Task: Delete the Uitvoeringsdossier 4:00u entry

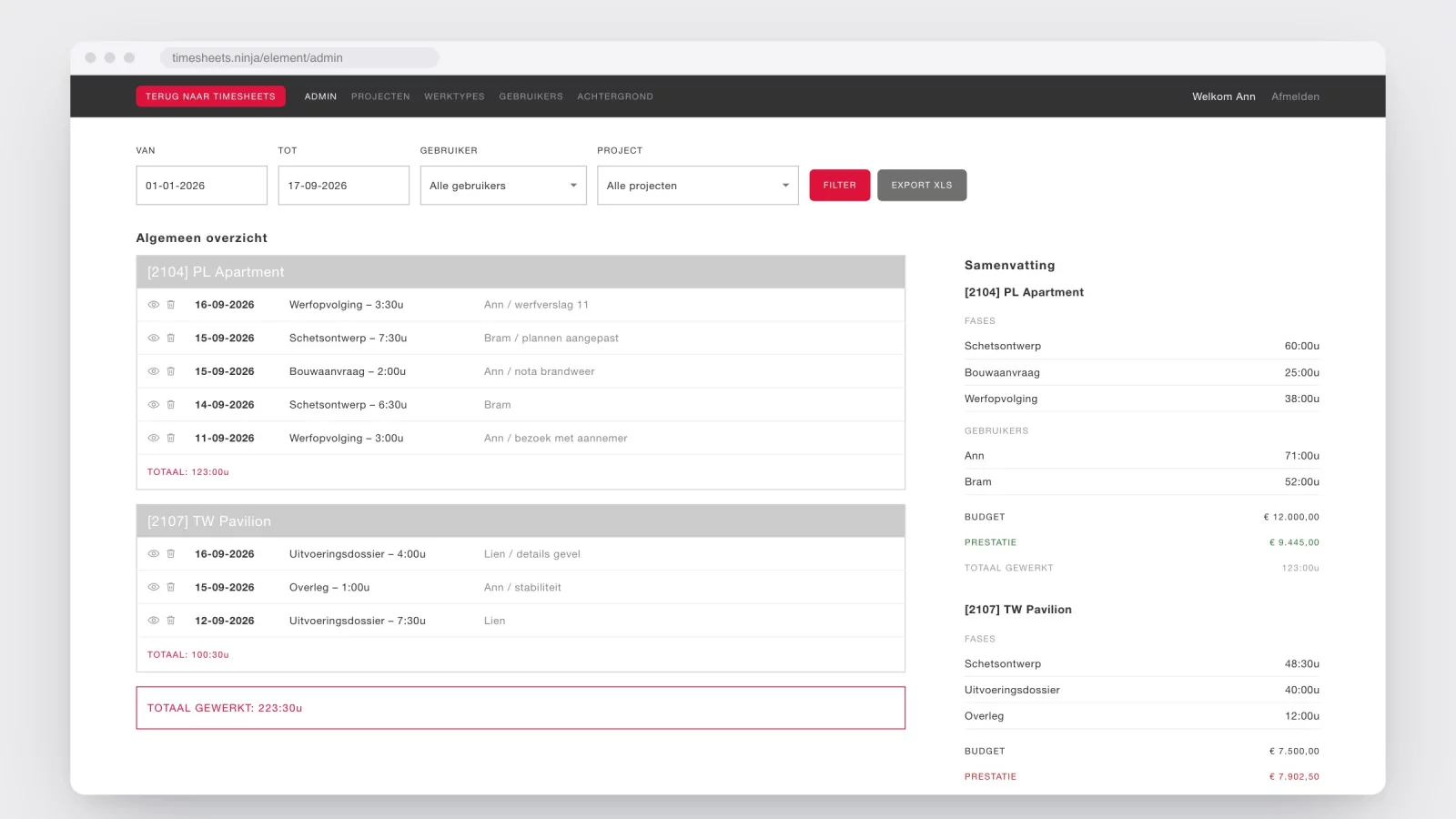Action: tap(170, 554)
